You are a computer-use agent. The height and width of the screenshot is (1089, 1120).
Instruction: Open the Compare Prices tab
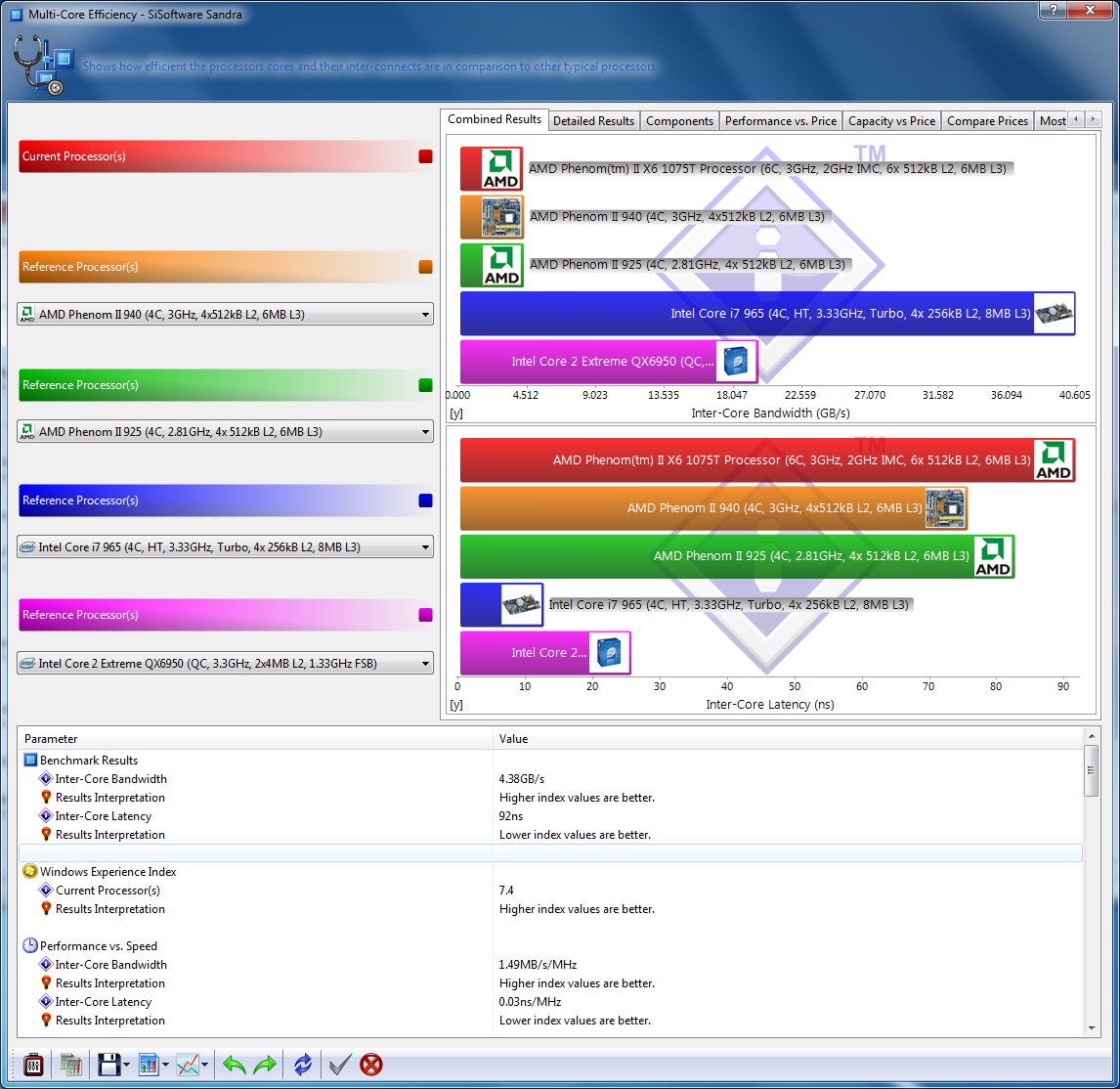(x=987, y=121)
